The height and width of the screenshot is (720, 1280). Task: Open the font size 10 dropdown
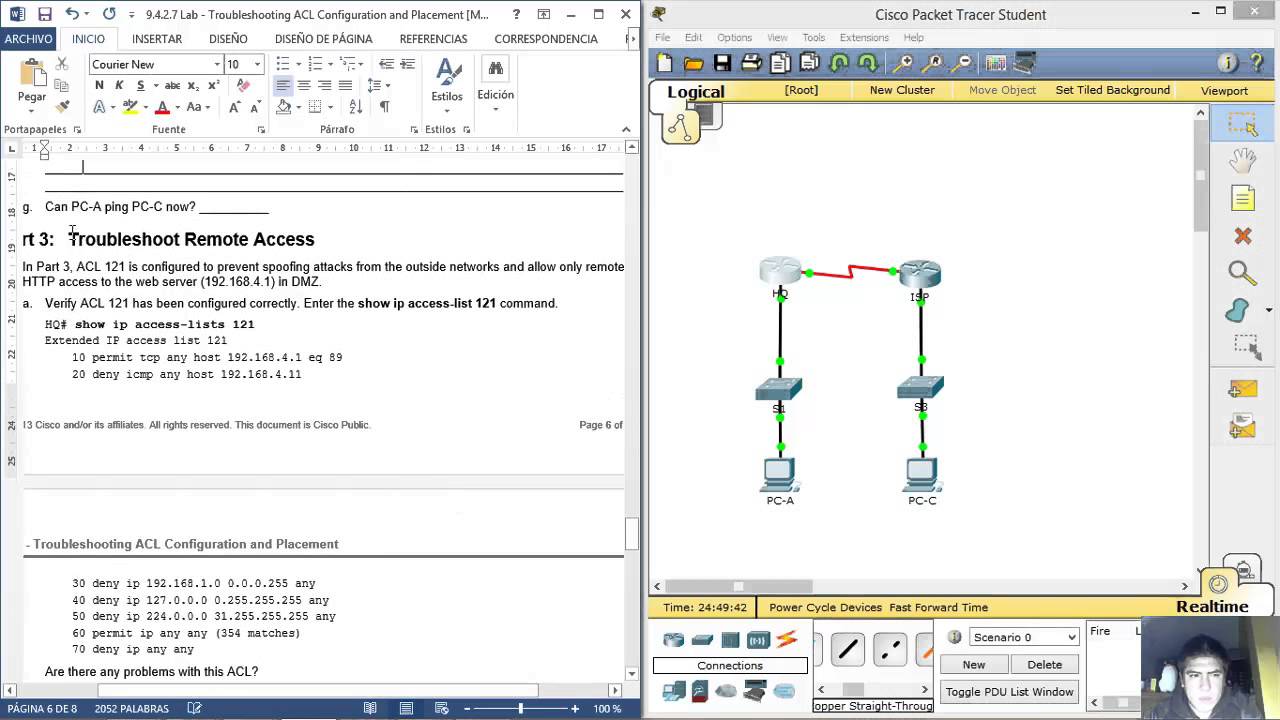tap(257, 64)
